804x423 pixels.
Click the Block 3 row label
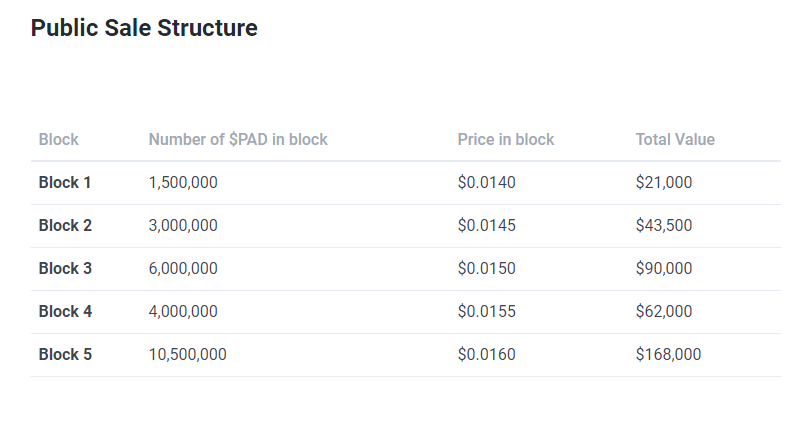point(65,269)
